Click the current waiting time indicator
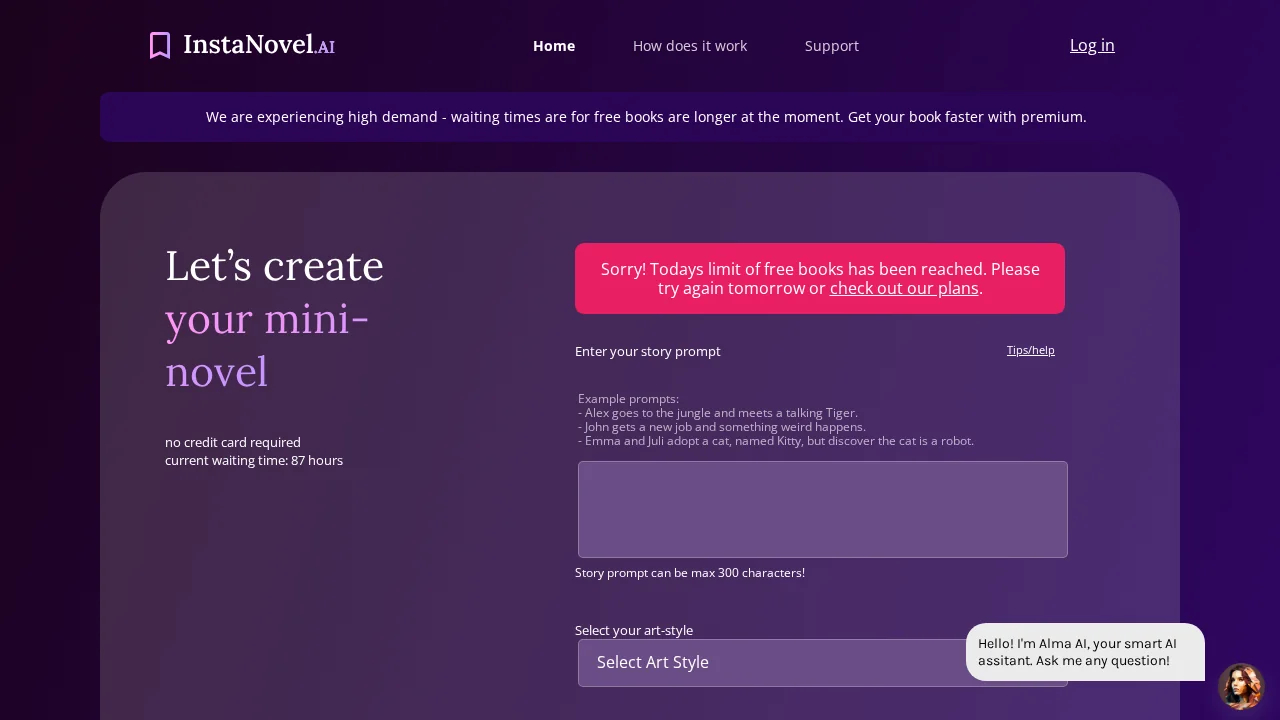1280x720 pixels. tap(254, 460)
